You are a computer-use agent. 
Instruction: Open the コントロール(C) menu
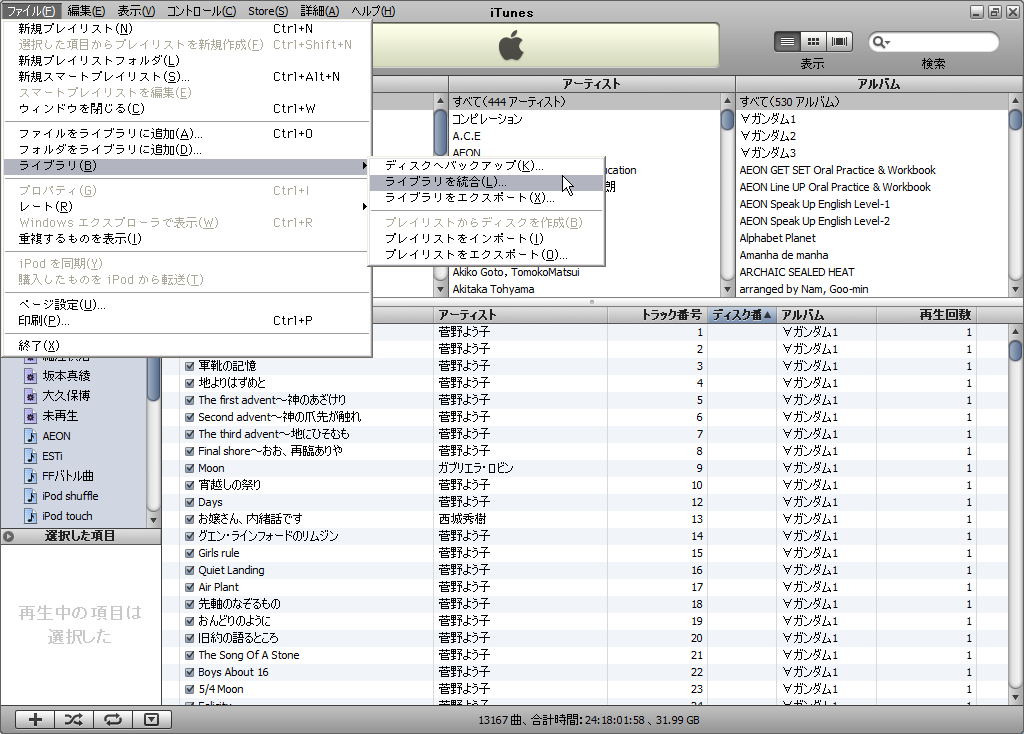201,11
